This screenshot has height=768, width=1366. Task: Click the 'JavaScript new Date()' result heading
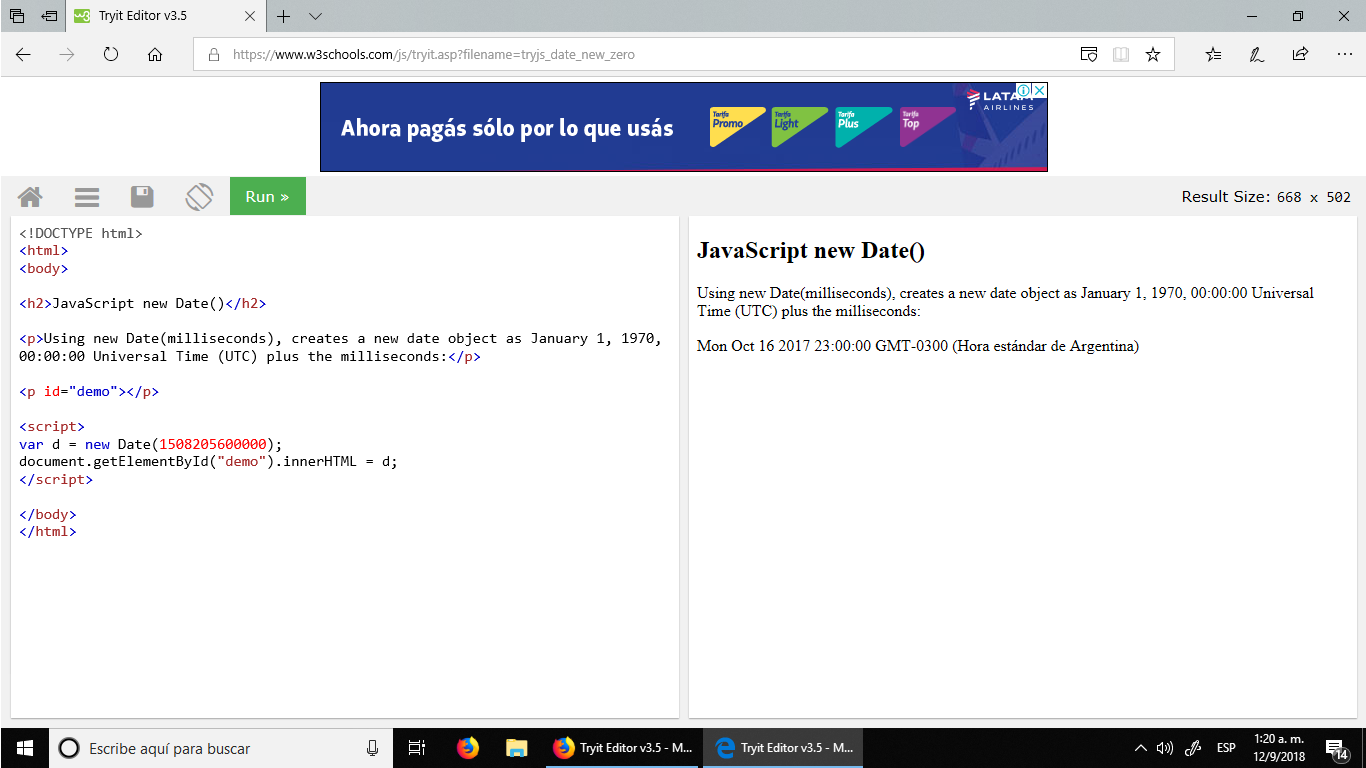point(811,250)
